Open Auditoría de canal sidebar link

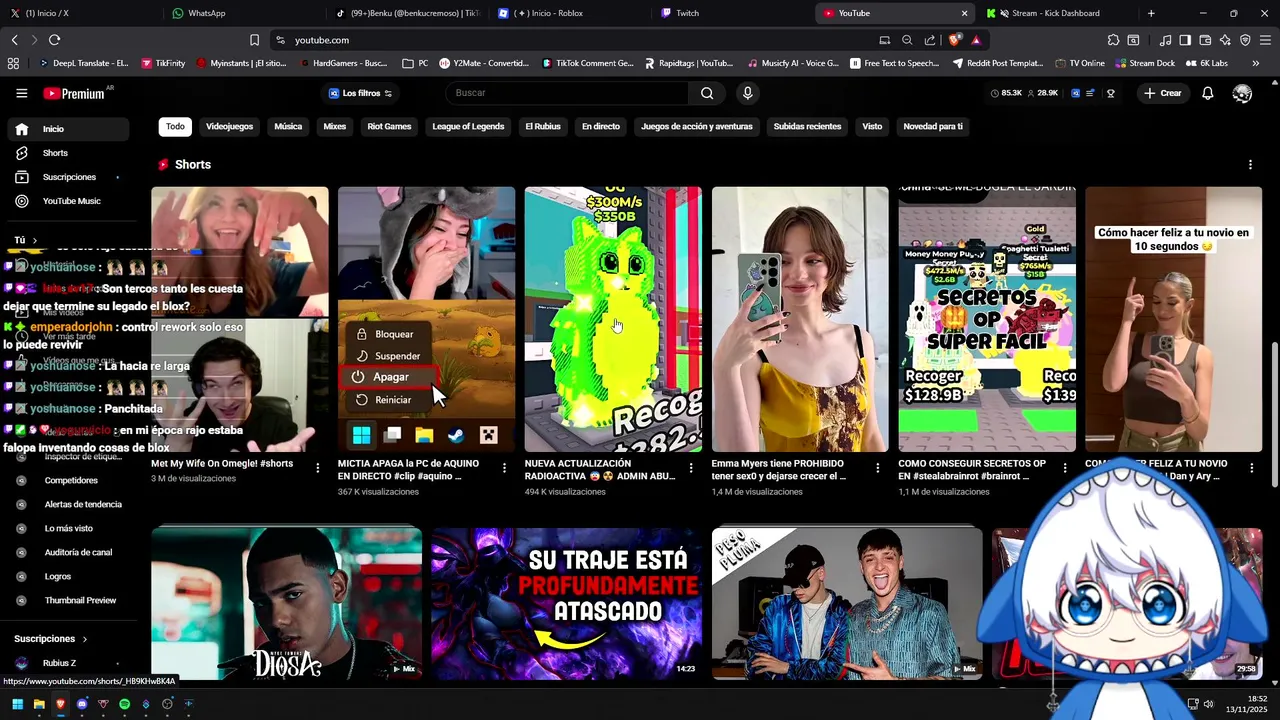pyautogui.click(x=78, y=553)
